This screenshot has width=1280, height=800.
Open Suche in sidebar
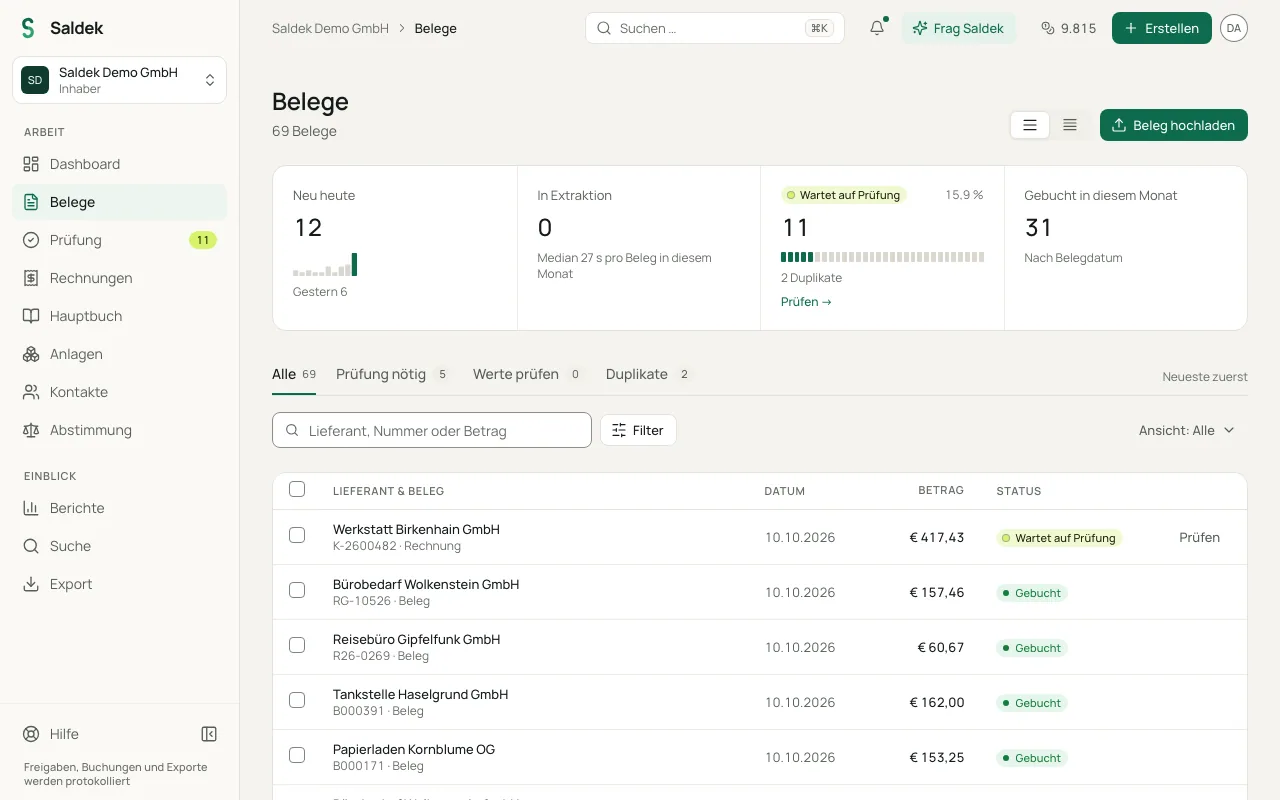coord(120,546)
